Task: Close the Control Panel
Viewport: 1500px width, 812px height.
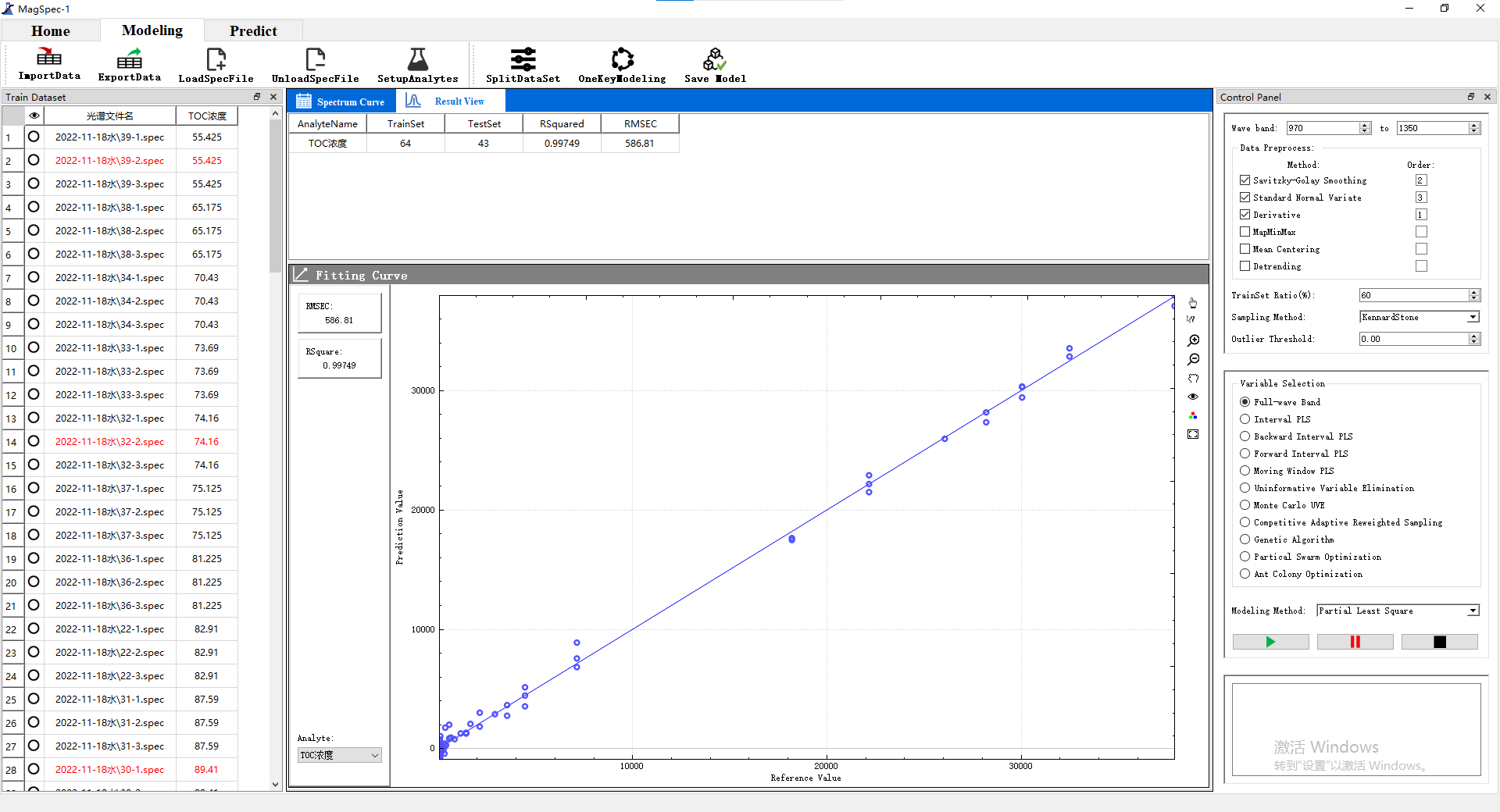Action: tap(1487, 97)
